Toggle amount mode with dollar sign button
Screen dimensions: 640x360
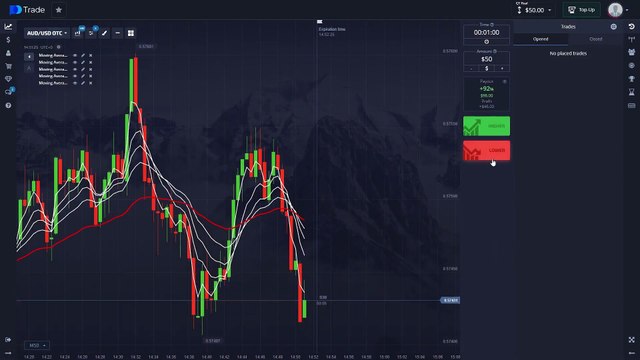[486, 68]
